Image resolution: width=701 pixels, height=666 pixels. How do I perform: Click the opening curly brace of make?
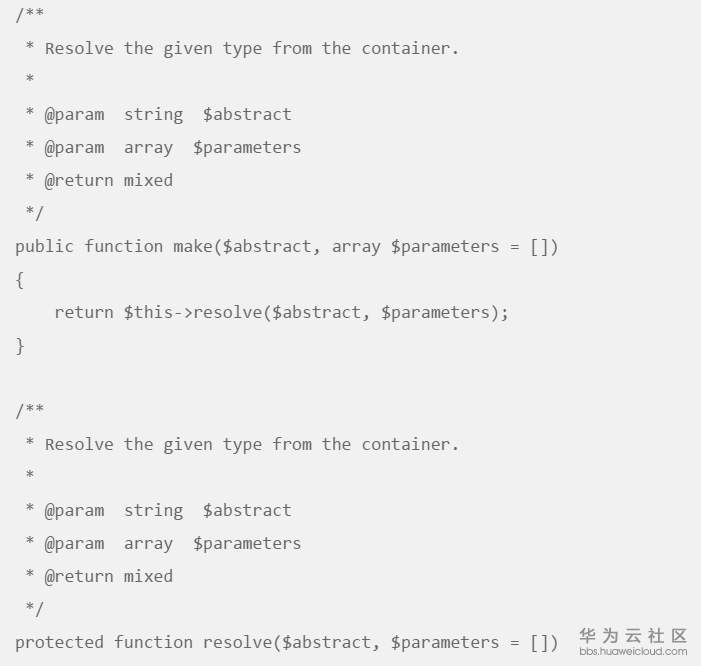(20, 279)
